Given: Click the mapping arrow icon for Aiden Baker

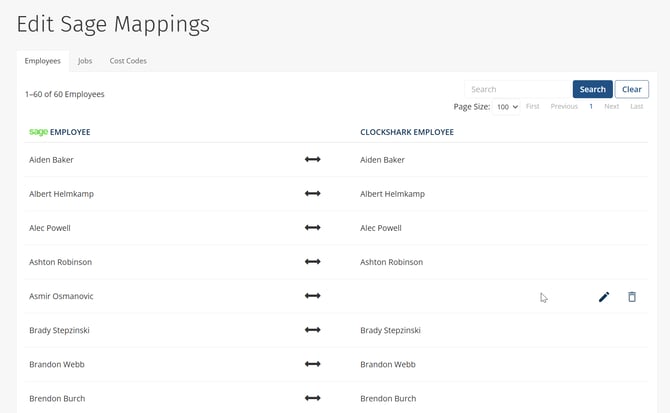Looking at the screenshot, I should 312,160.
